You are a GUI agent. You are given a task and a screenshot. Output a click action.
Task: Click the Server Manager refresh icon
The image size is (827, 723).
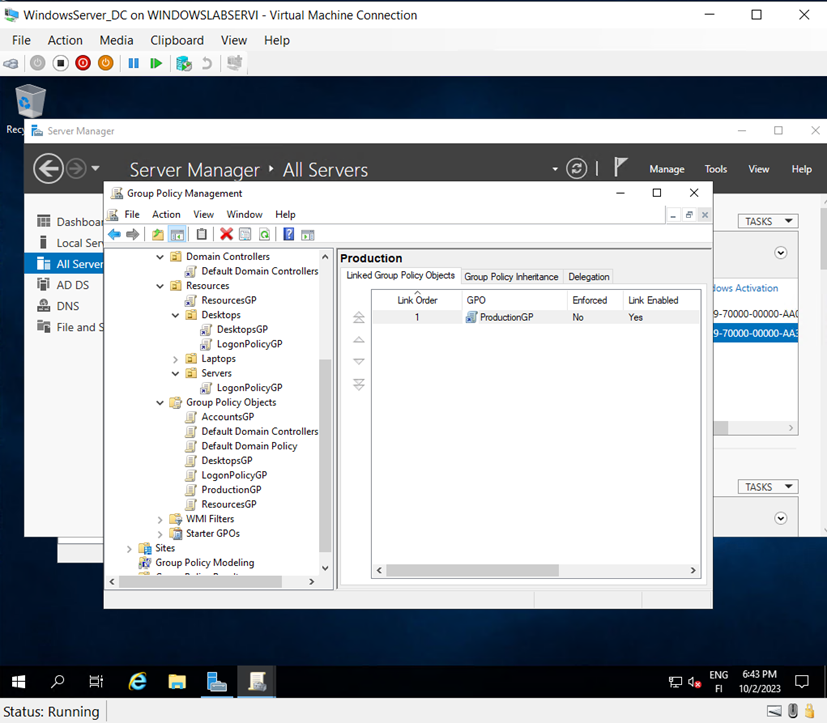[576, 169]
